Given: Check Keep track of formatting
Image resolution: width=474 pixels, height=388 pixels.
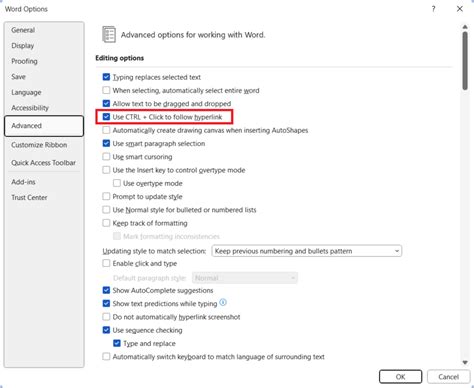Looking at the screenshot, I should [x=106, y=223].
